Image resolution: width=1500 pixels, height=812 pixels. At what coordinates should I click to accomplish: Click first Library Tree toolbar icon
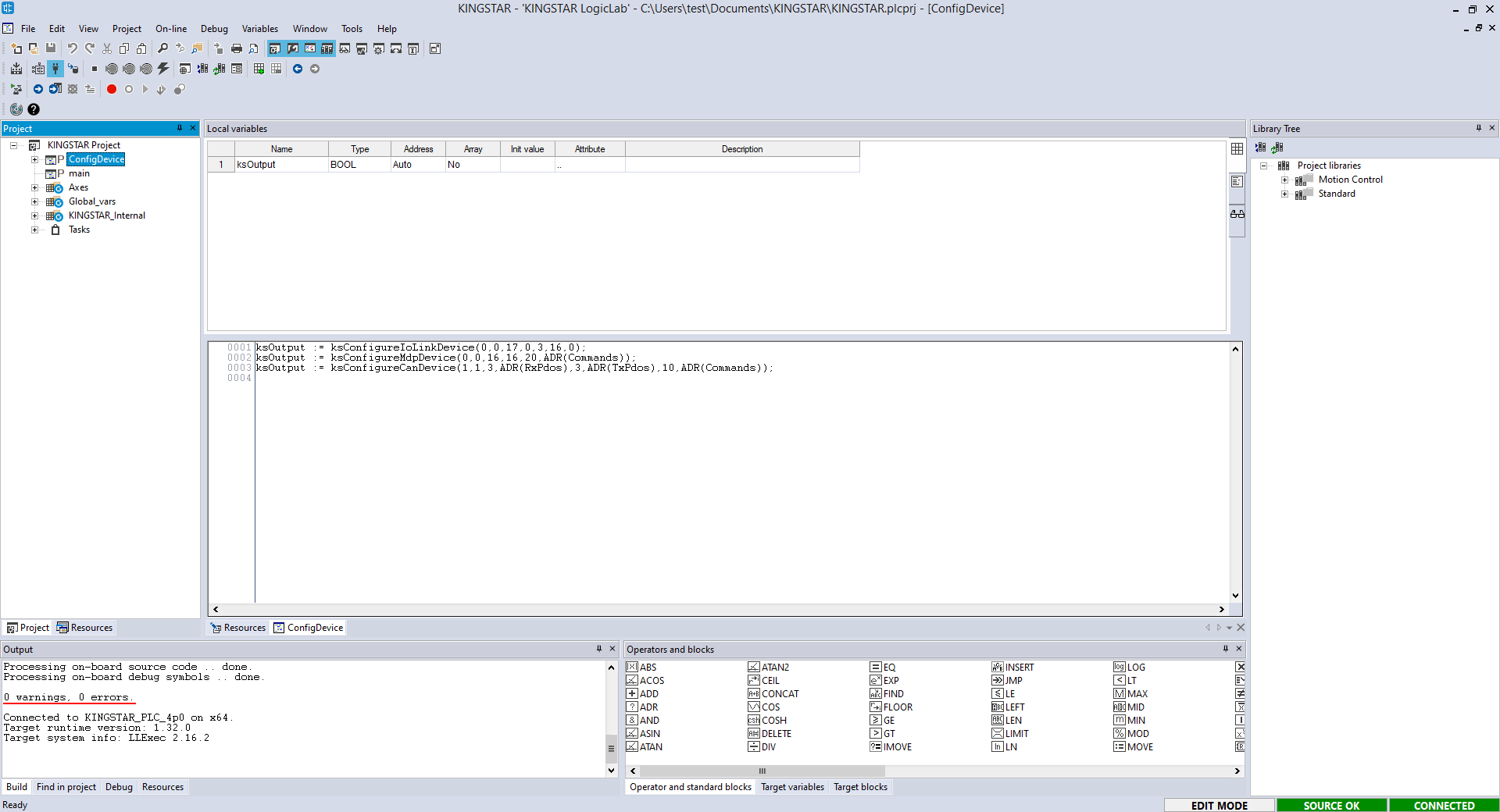click(x=1260, y=148)
